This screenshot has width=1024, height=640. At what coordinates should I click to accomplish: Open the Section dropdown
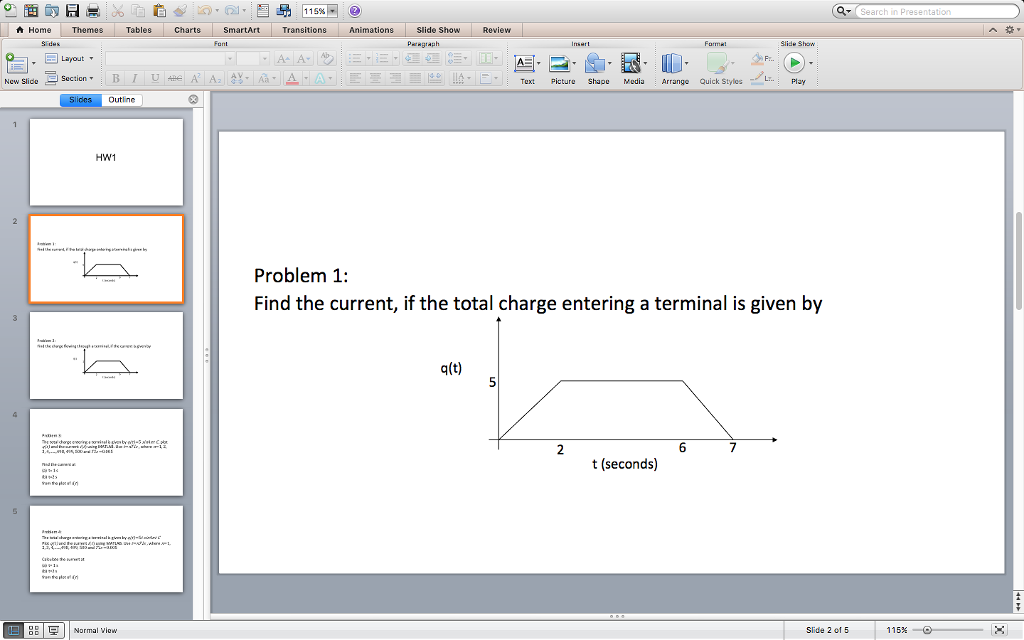[x=73, y=78]
